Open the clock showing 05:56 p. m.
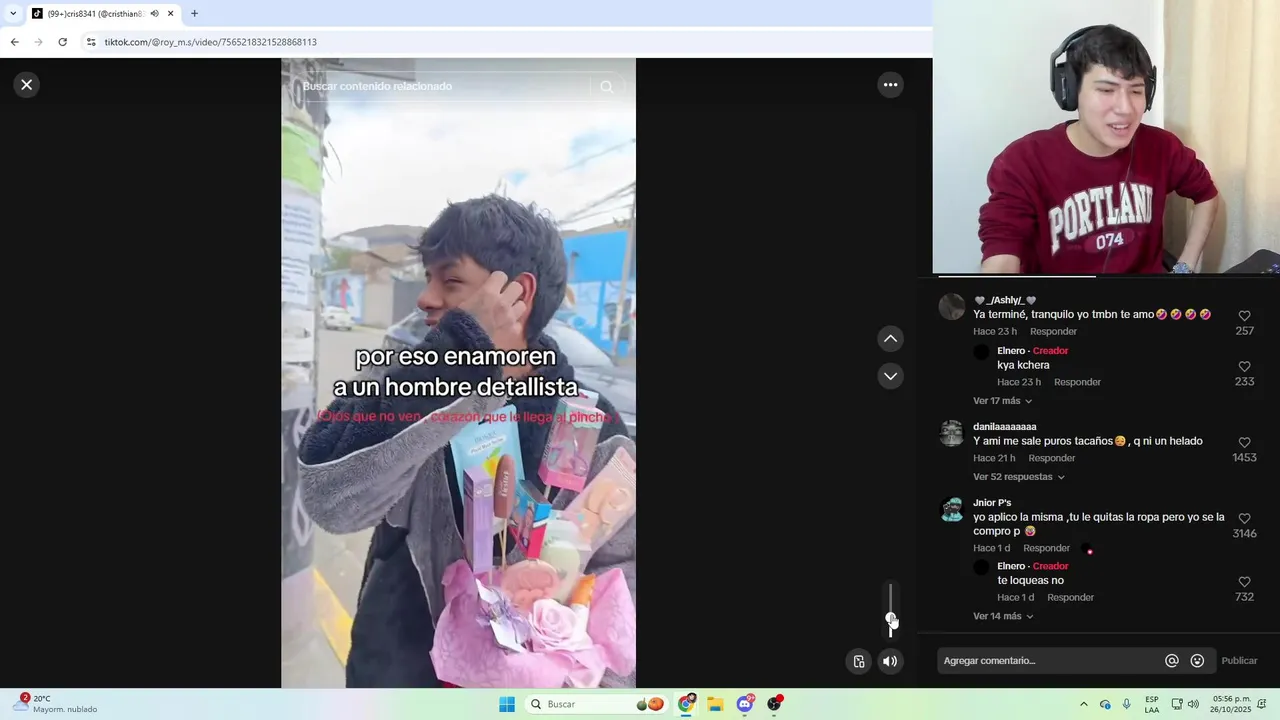Viewport: 1280px width, 720px height. coord(1231,704)
